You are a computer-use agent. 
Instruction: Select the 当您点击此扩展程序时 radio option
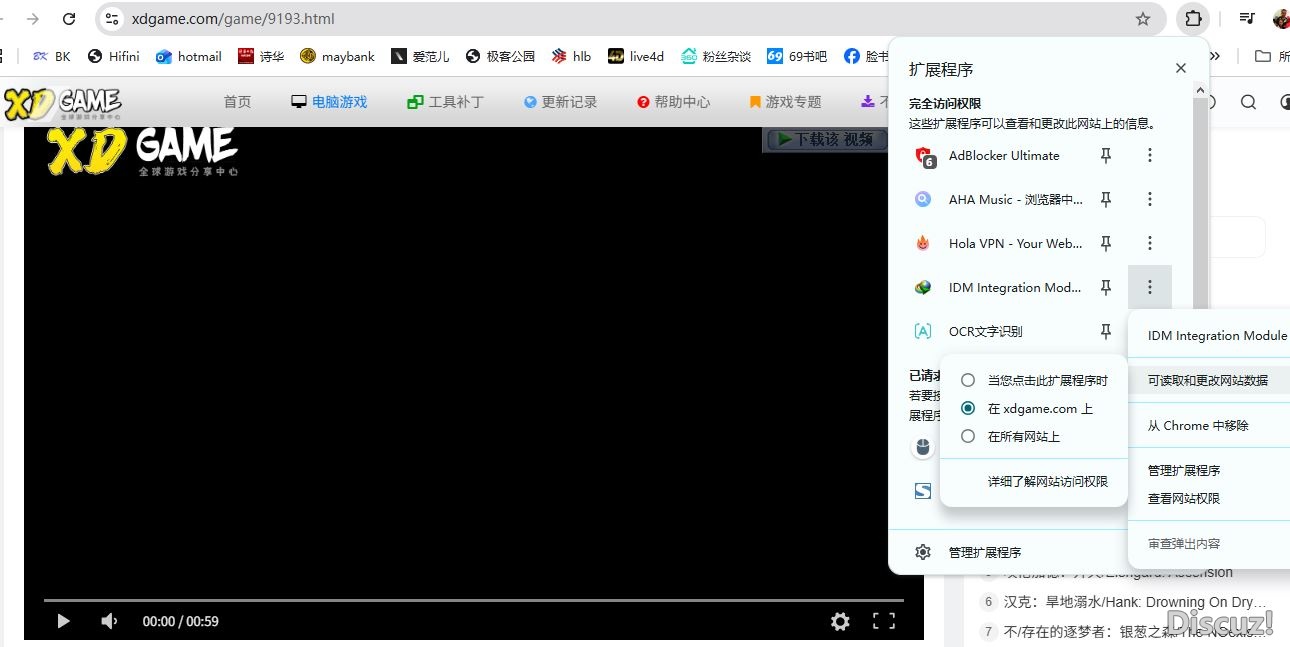point(968,380)
